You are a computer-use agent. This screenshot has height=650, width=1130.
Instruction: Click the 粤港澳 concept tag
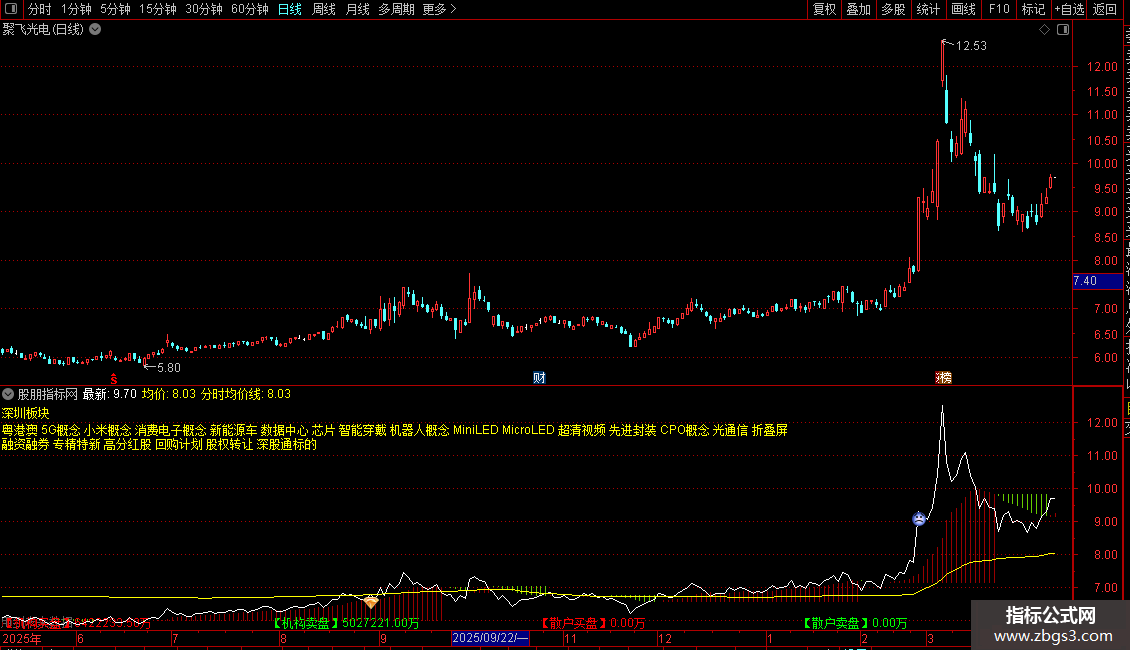click(x=19, y=430)
